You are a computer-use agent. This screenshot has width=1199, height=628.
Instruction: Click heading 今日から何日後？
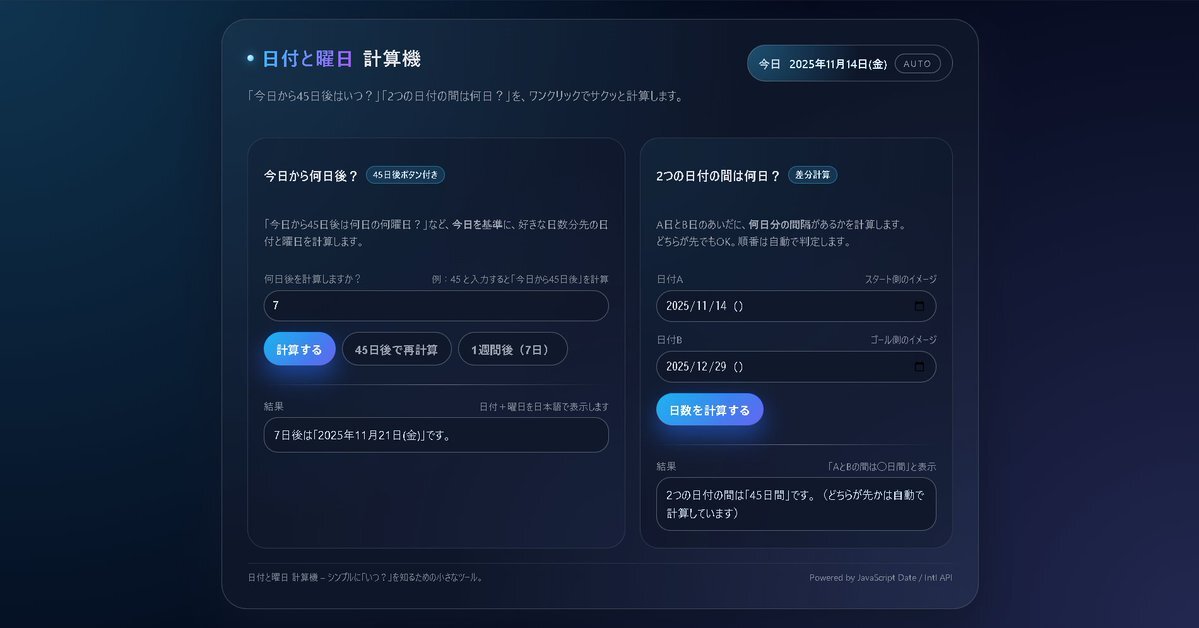coord(310,176)
